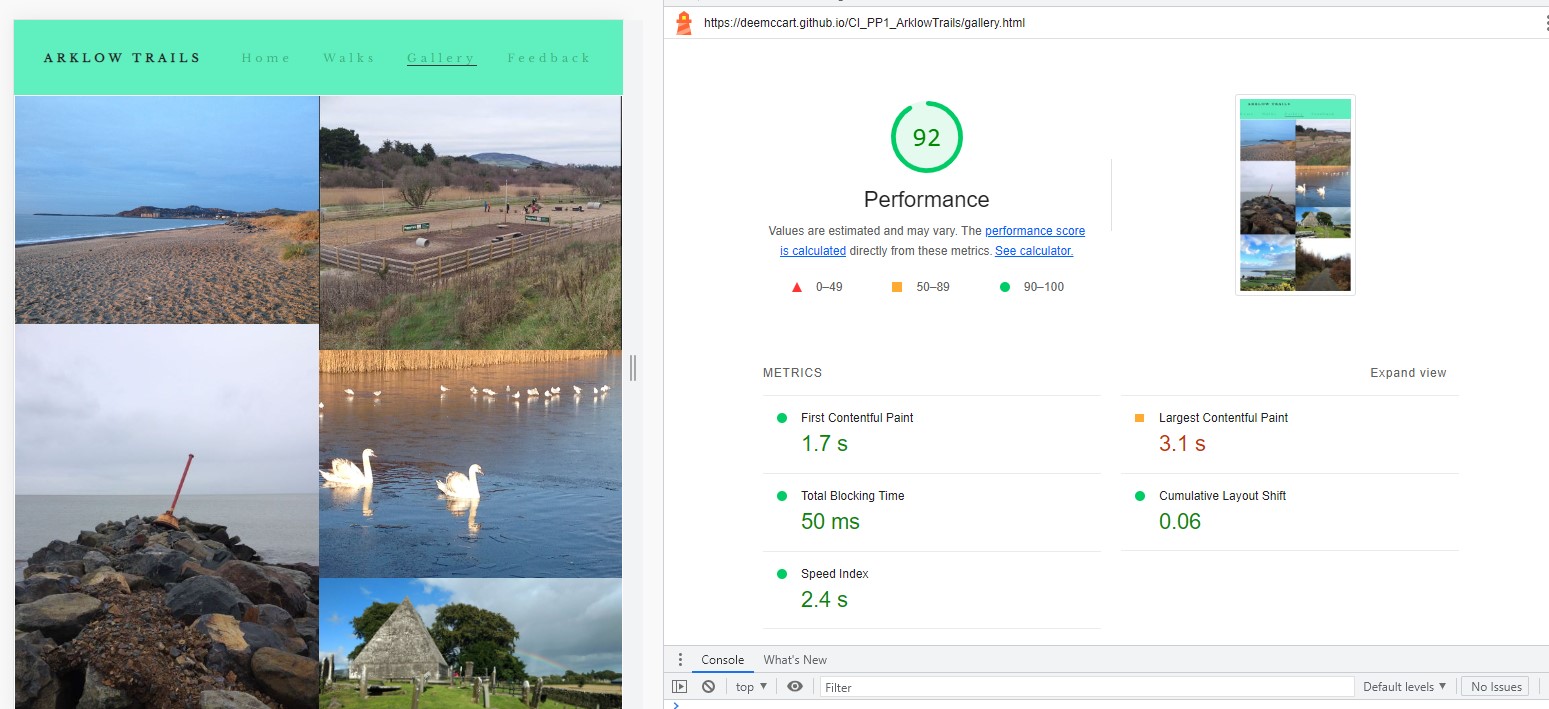
Task: Open the DevTools drawer kebab menu
Action: tap(680, 660)
